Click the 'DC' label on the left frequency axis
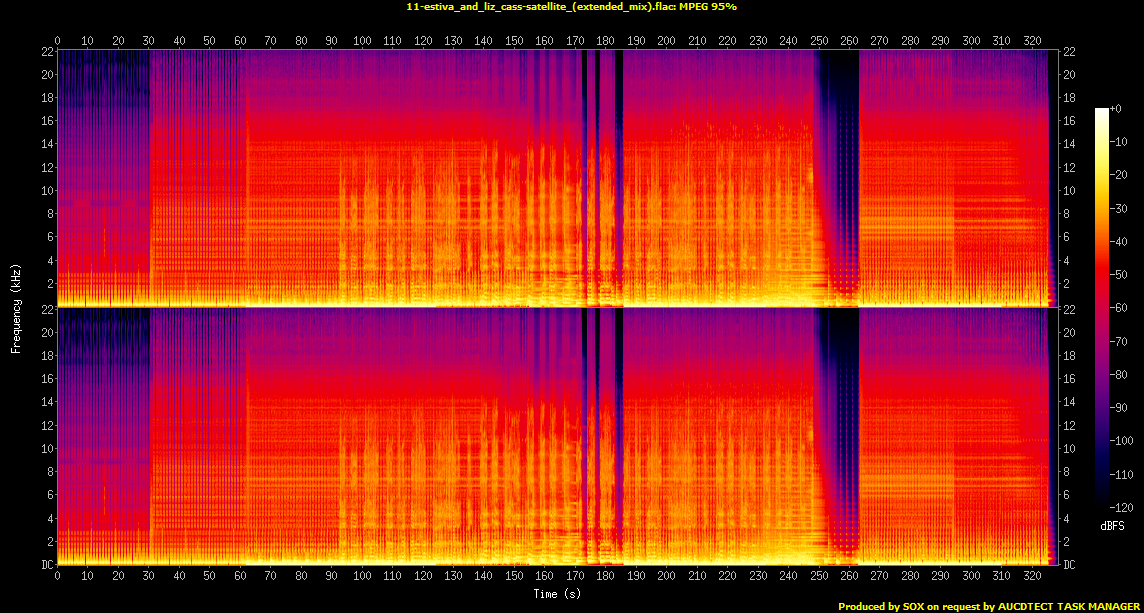Image resolution: width=1144 pixels, height=613 pixels. pos(45,565)
